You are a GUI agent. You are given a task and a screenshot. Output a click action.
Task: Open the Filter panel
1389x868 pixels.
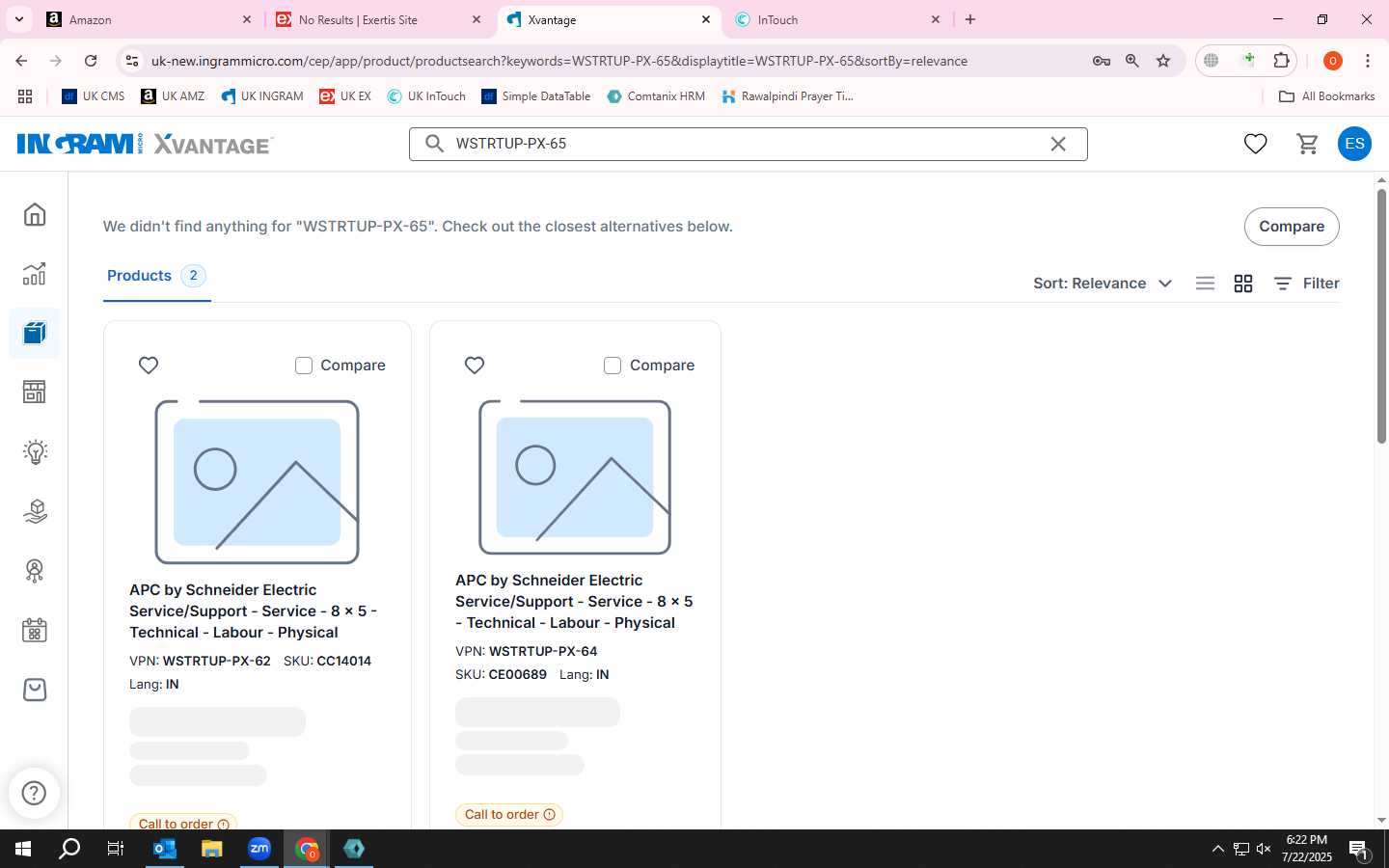click(1307, 284)
